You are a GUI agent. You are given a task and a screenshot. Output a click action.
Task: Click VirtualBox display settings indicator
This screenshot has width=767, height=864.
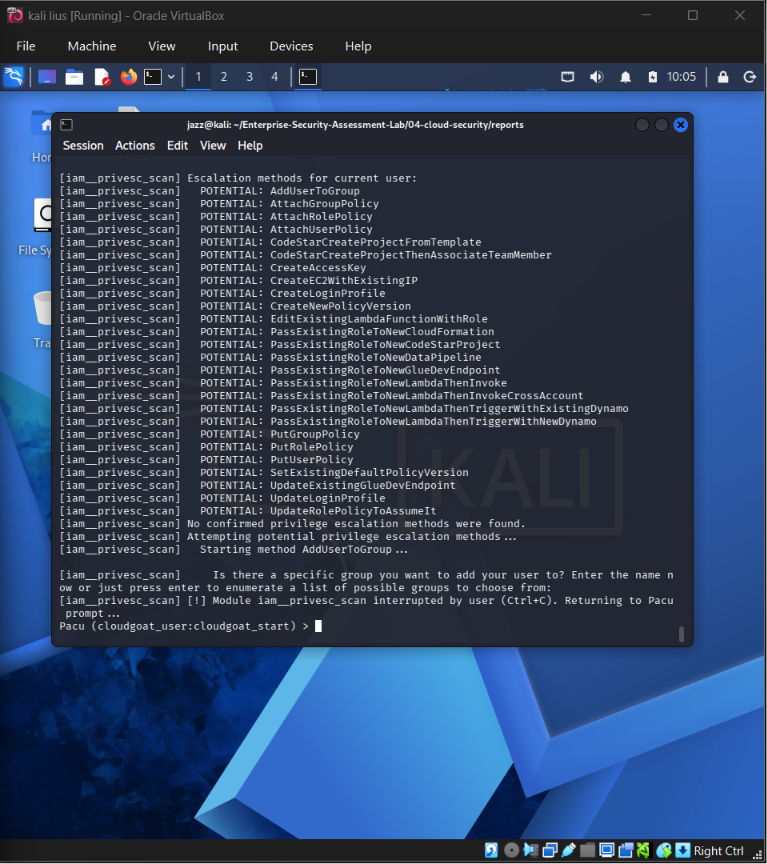click(607, 850)
